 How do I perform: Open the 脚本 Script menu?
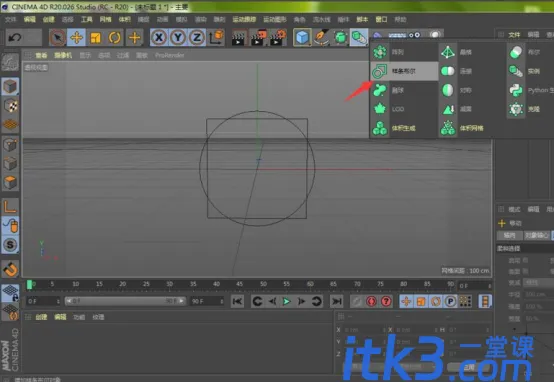(x=362, y=19)
